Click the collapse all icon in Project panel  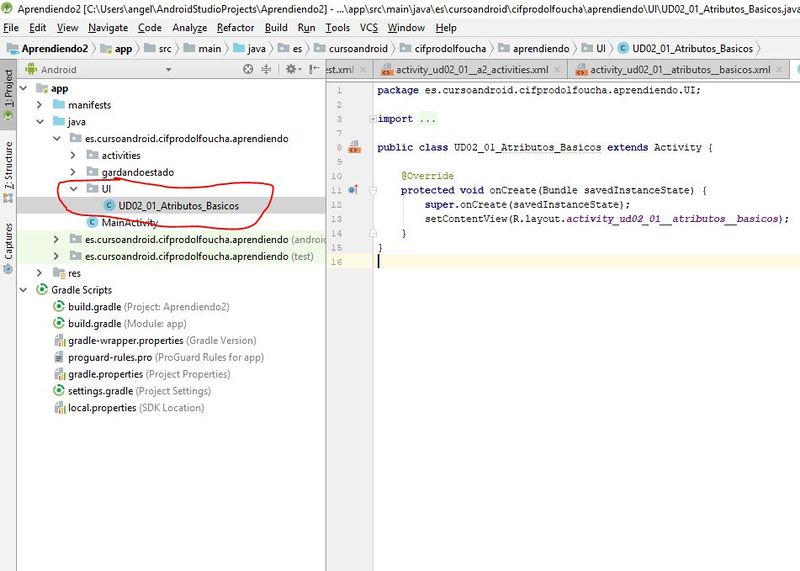[x=266, y=69]
